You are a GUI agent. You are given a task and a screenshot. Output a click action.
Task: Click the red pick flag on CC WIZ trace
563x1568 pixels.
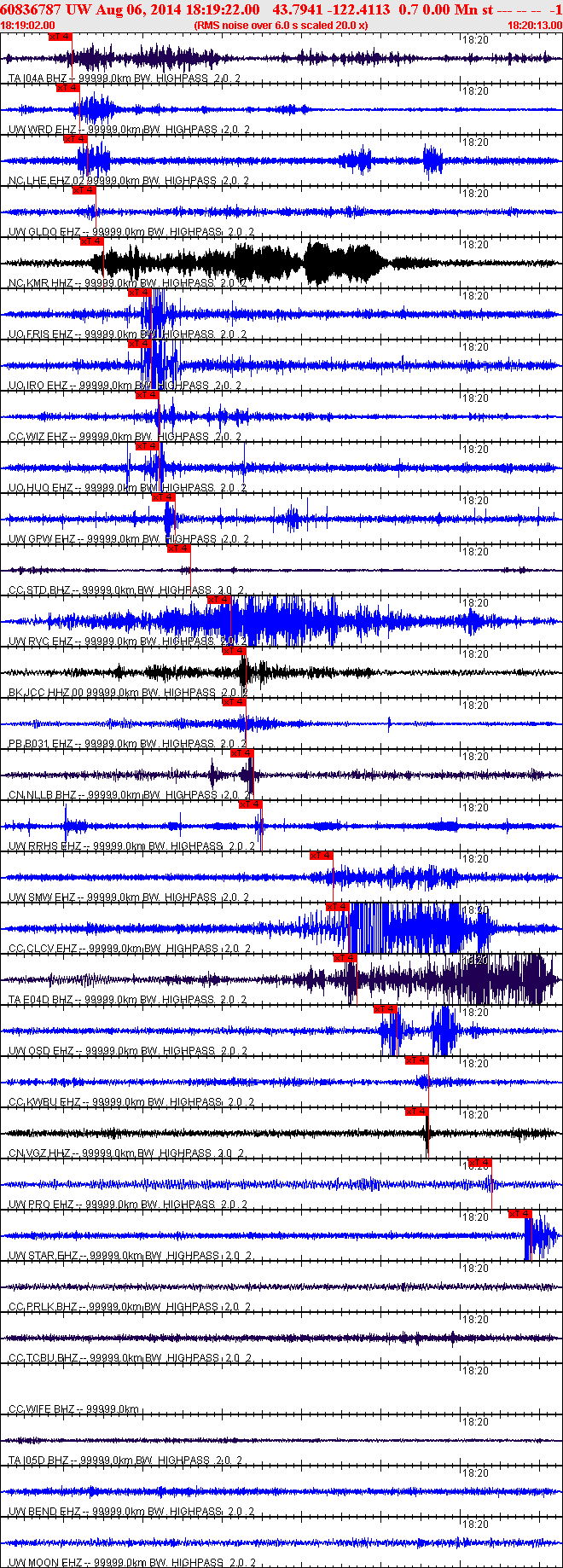pyautogui.click(x=147, y=395)
